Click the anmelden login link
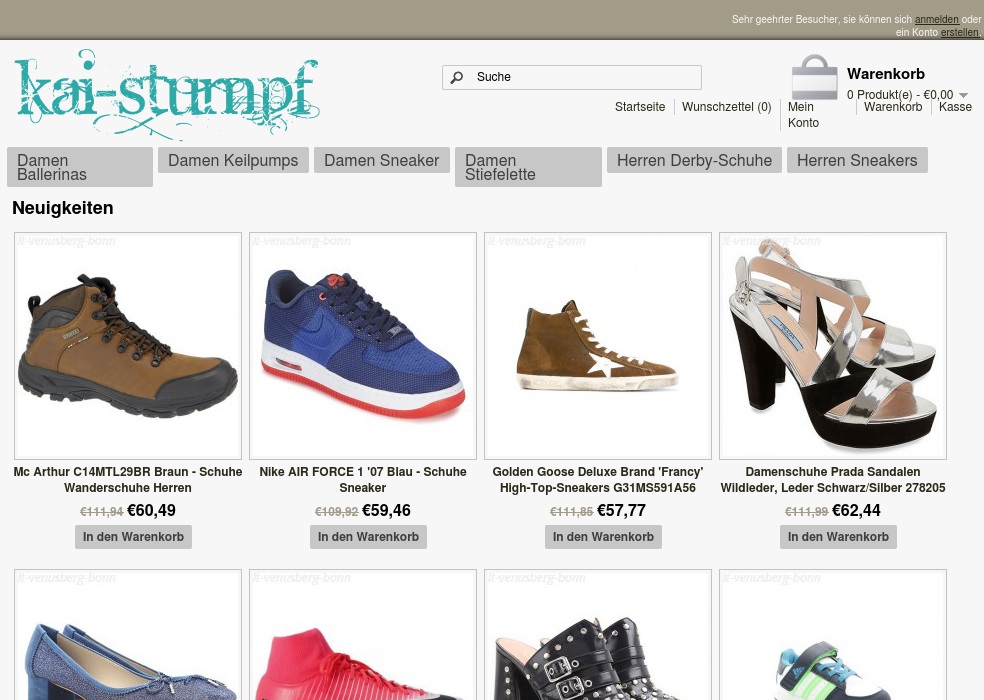The image size is (984, 700). click(936, 19)
